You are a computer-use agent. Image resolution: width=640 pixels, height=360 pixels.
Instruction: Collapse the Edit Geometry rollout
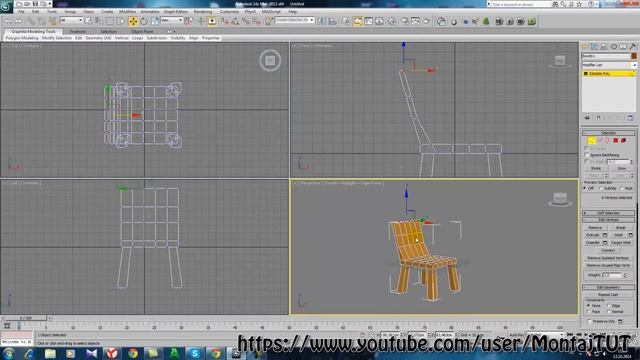click(x=609, y=287)
